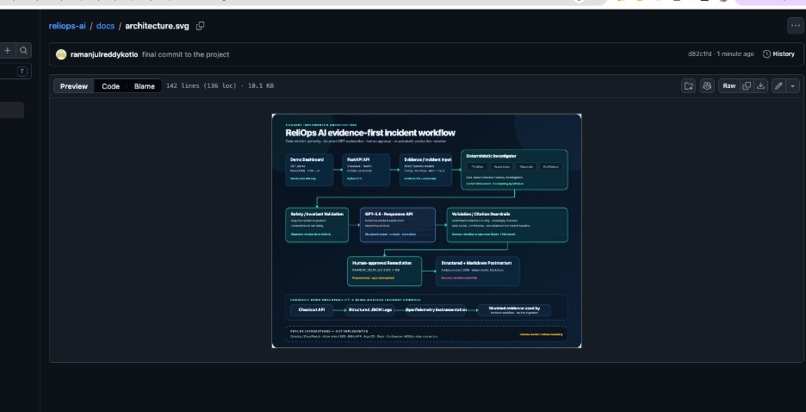
Task: Click the 'Structured JSON Logs' box in diagram
Action: click(370, 310)
